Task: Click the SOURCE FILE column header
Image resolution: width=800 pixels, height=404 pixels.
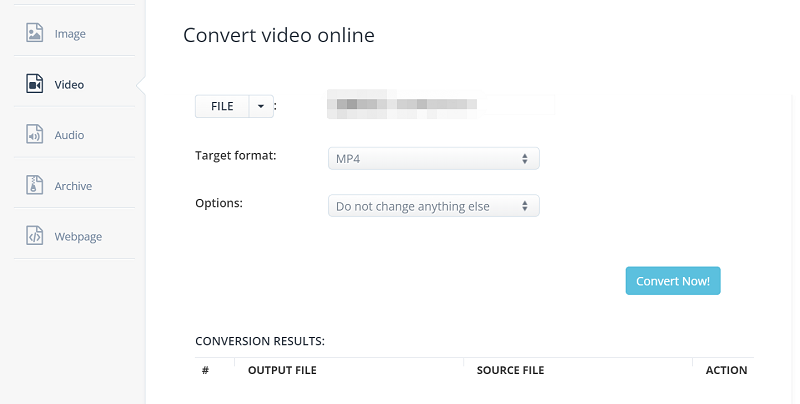Action: (x=510, y=370)
